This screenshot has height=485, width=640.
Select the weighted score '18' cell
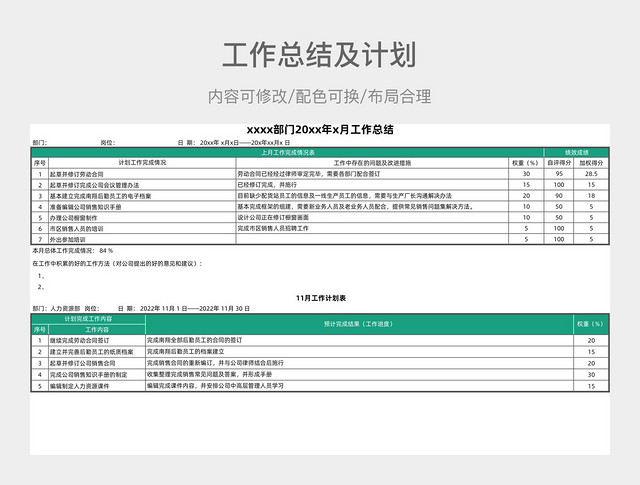591,196
